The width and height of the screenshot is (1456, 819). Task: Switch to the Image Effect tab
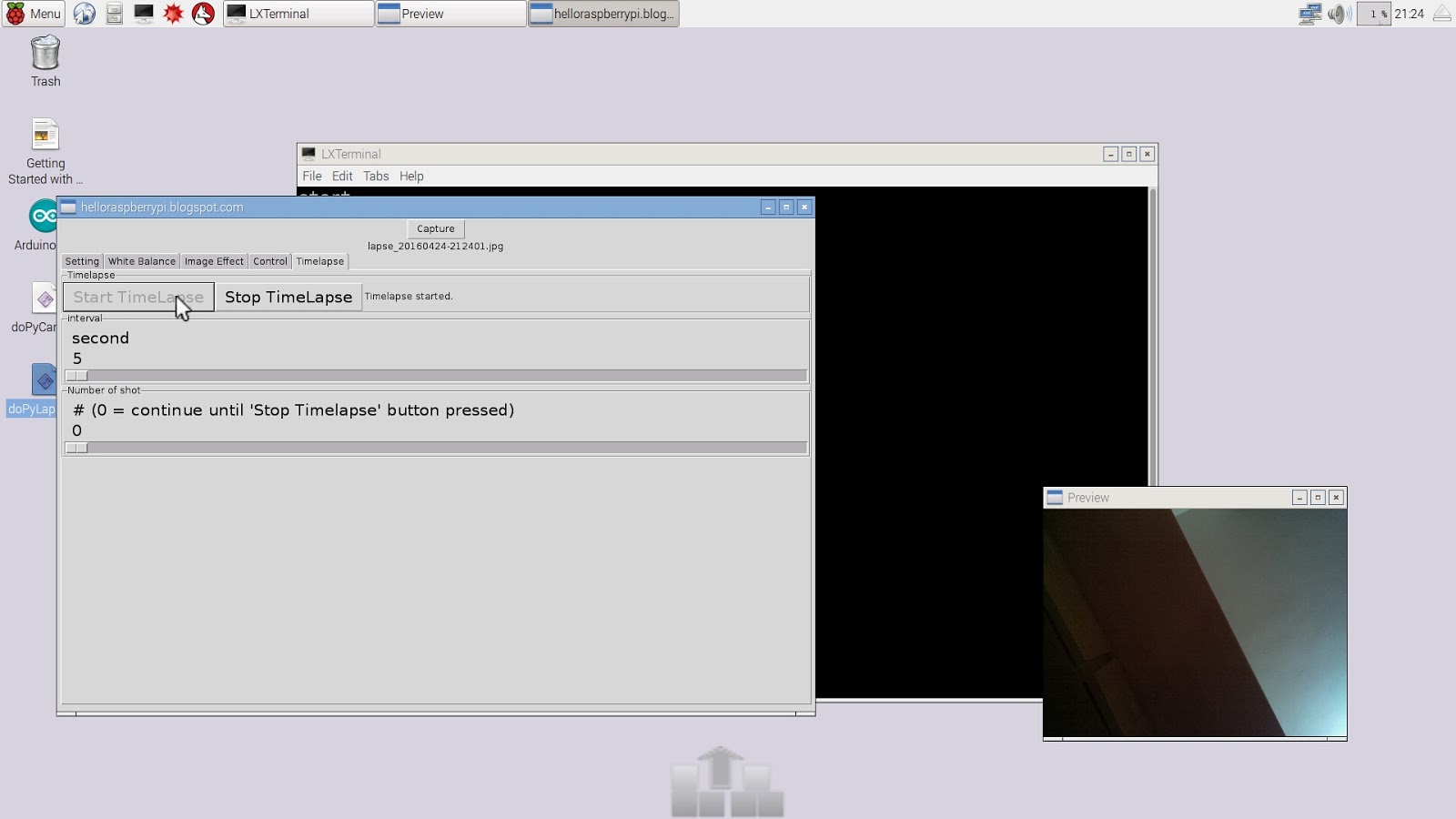tap(213, 261)
